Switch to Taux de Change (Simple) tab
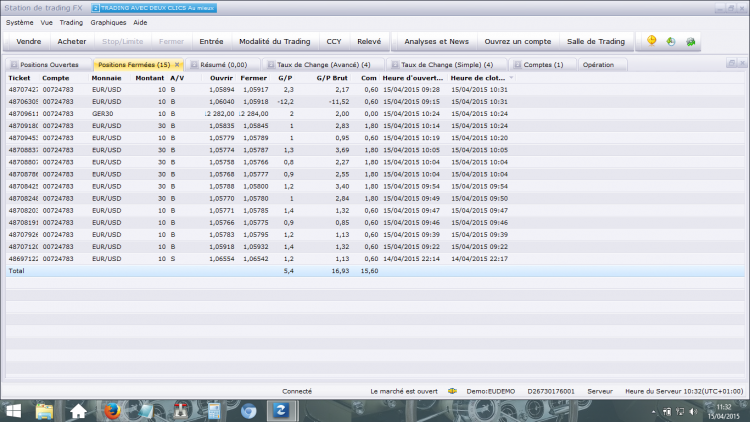The width and height of the screenshot is (750, 422). coord(446,65)
